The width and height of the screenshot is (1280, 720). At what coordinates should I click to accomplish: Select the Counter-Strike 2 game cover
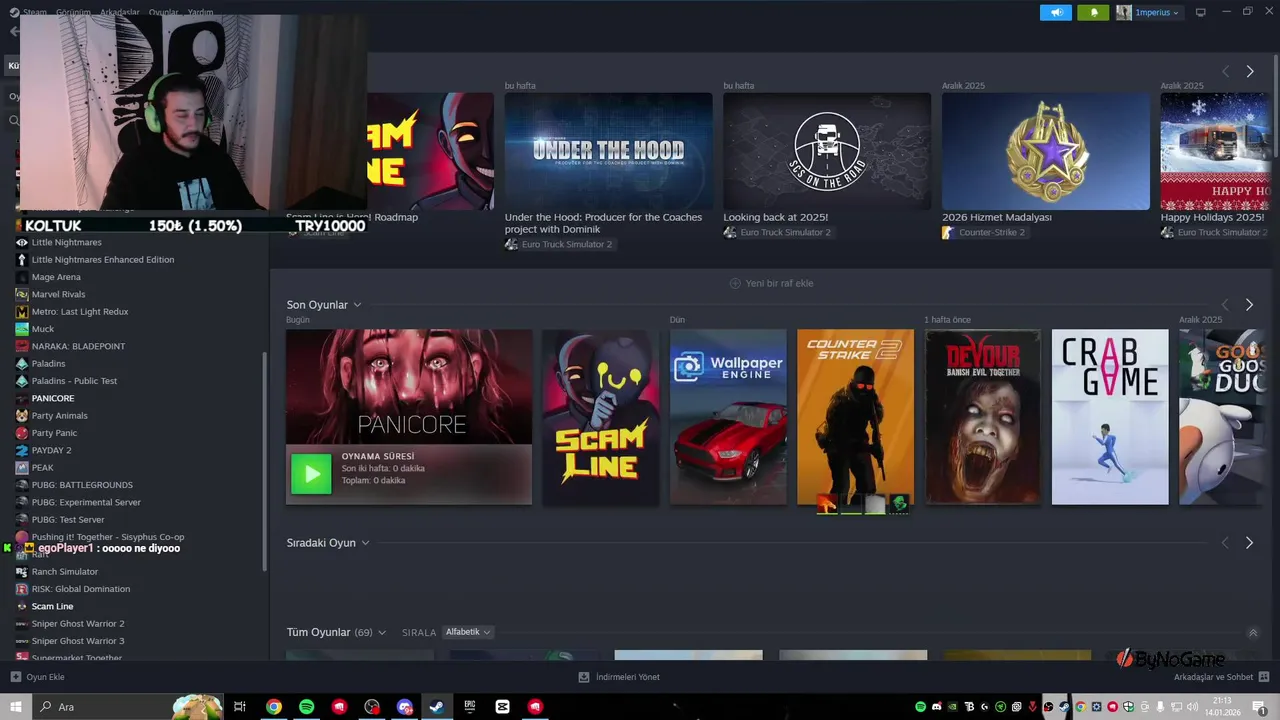tap(855, 417)
